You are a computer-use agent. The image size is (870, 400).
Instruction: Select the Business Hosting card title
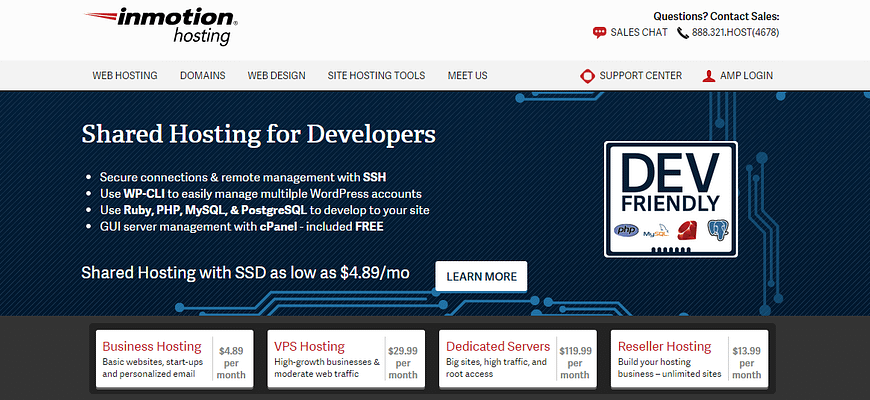(x=152, y=347)
